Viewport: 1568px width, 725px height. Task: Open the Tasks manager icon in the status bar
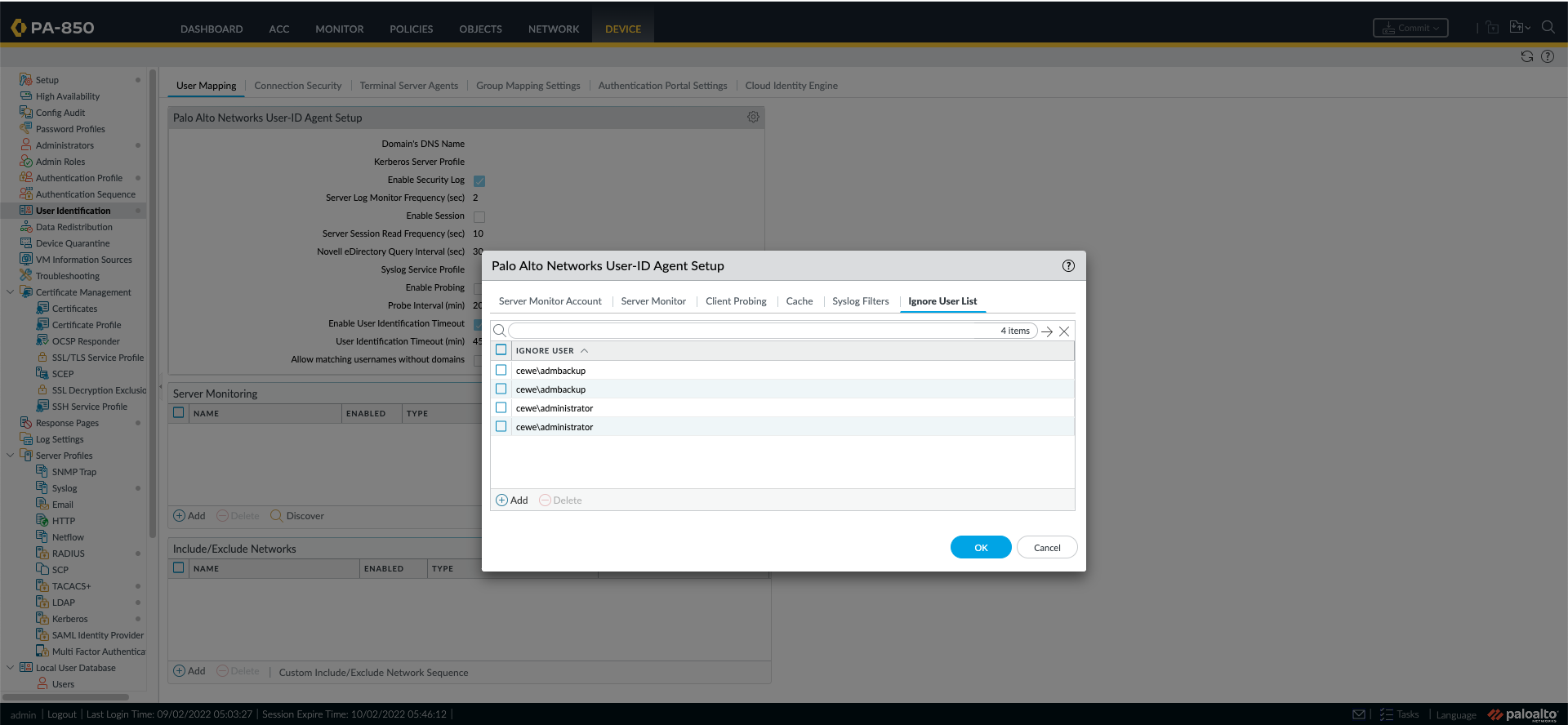[x=1386, y=714]
